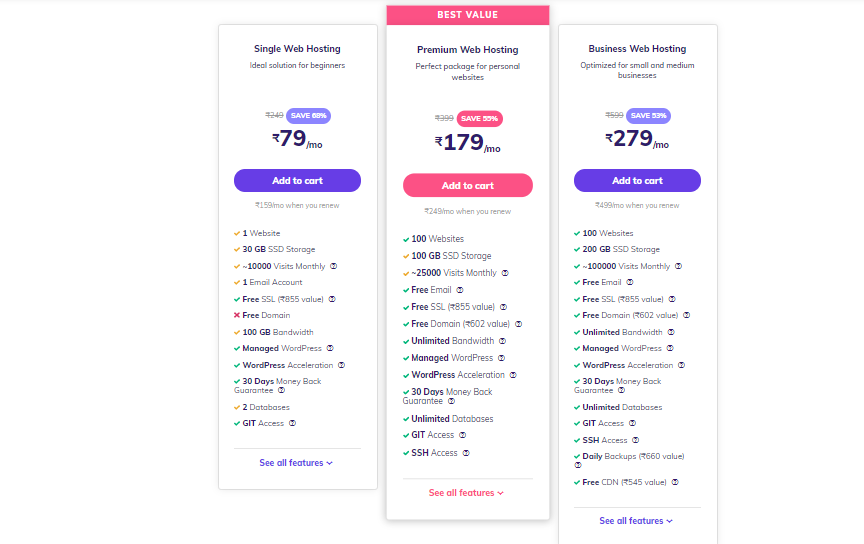This screenshot has height=544, width=864.
Task: Click info icon next to Premium plan's Free Domain
Action: [519, 324]
